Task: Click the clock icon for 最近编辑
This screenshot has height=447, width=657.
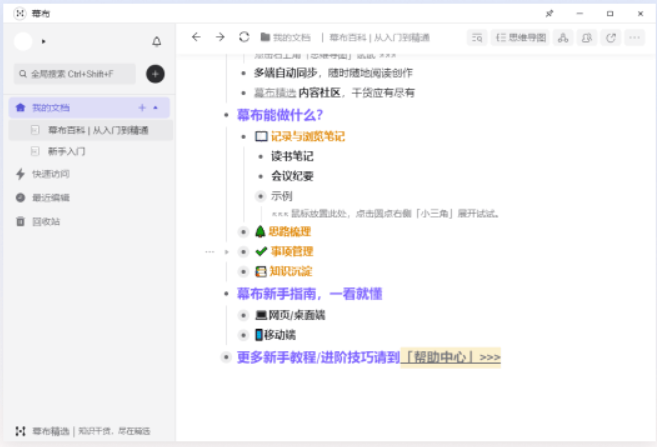Action: [x=20, y=197]
